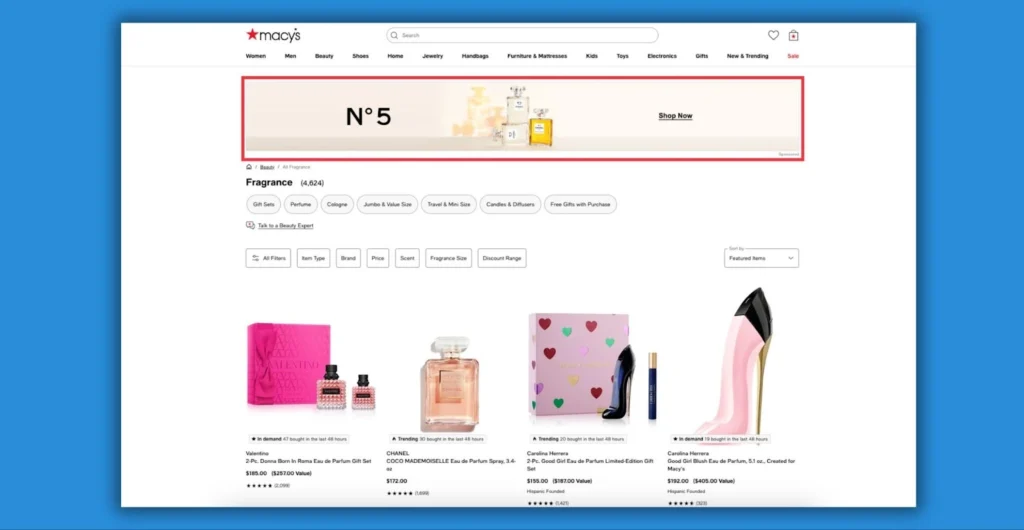This screenshot has width=1024, height=530.
Task: Go to home via breadcrumb house icon
Action: pos(249,167)
